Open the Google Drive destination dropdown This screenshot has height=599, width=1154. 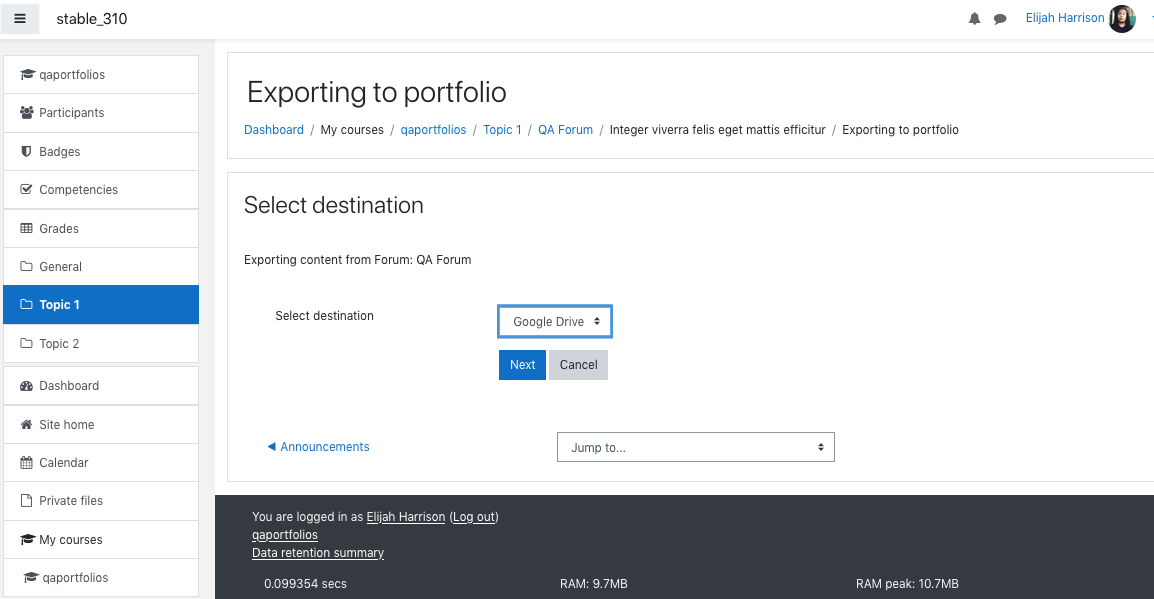coord(555,322)
